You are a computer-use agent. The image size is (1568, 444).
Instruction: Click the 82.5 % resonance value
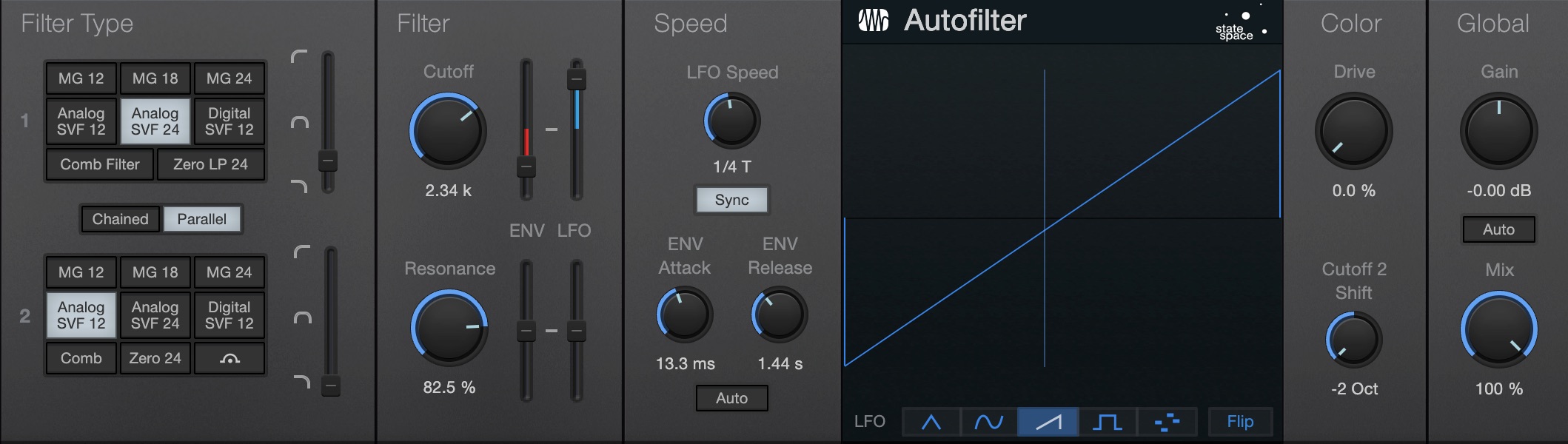(x=449, y=388)
